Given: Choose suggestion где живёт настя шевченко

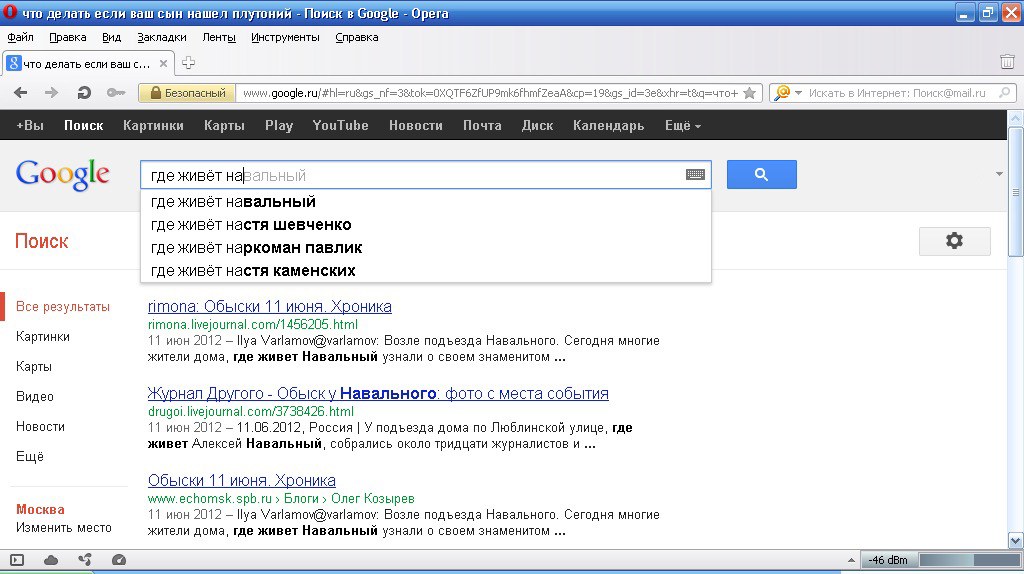Looking at the screenshot, I should pyautogui.click(x=426, y=225).
